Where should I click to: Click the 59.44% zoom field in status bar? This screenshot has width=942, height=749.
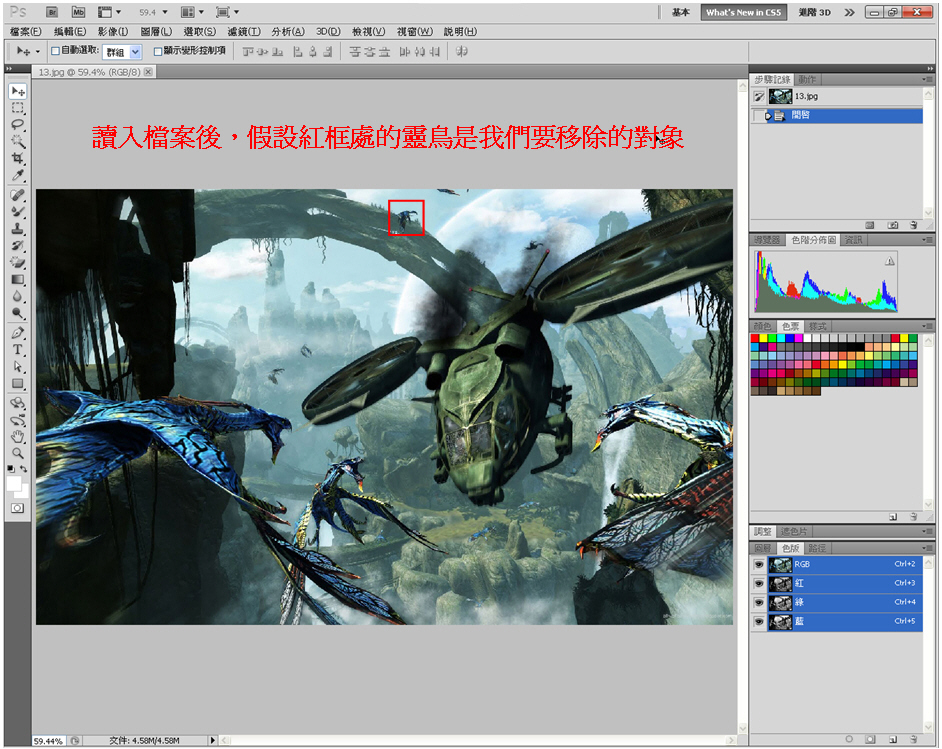click(x=48, y=741)
